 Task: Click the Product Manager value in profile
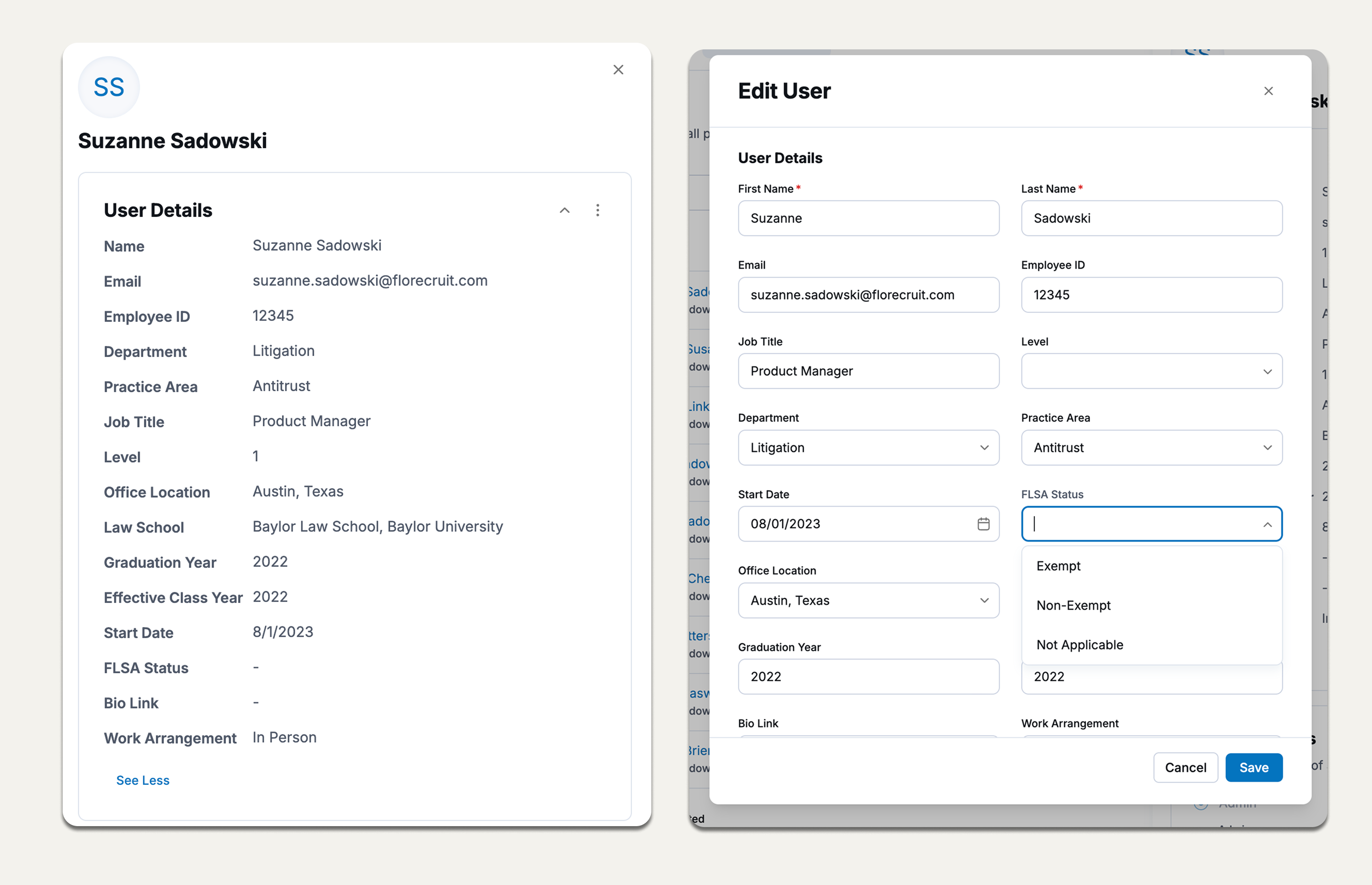click(x=311, y=421)
